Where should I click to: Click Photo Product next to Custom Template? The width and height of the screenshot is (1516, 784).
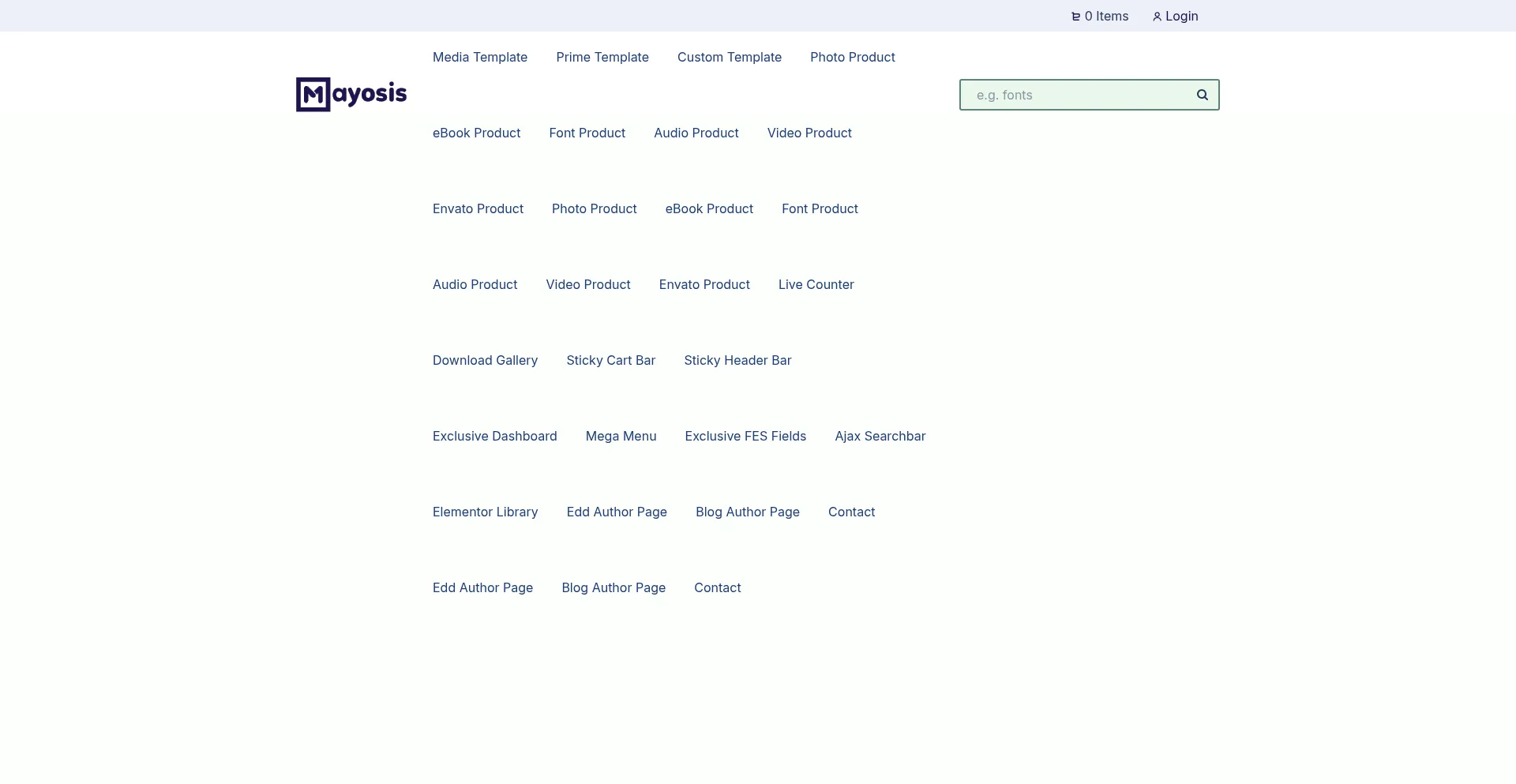[x=852, y=57]
